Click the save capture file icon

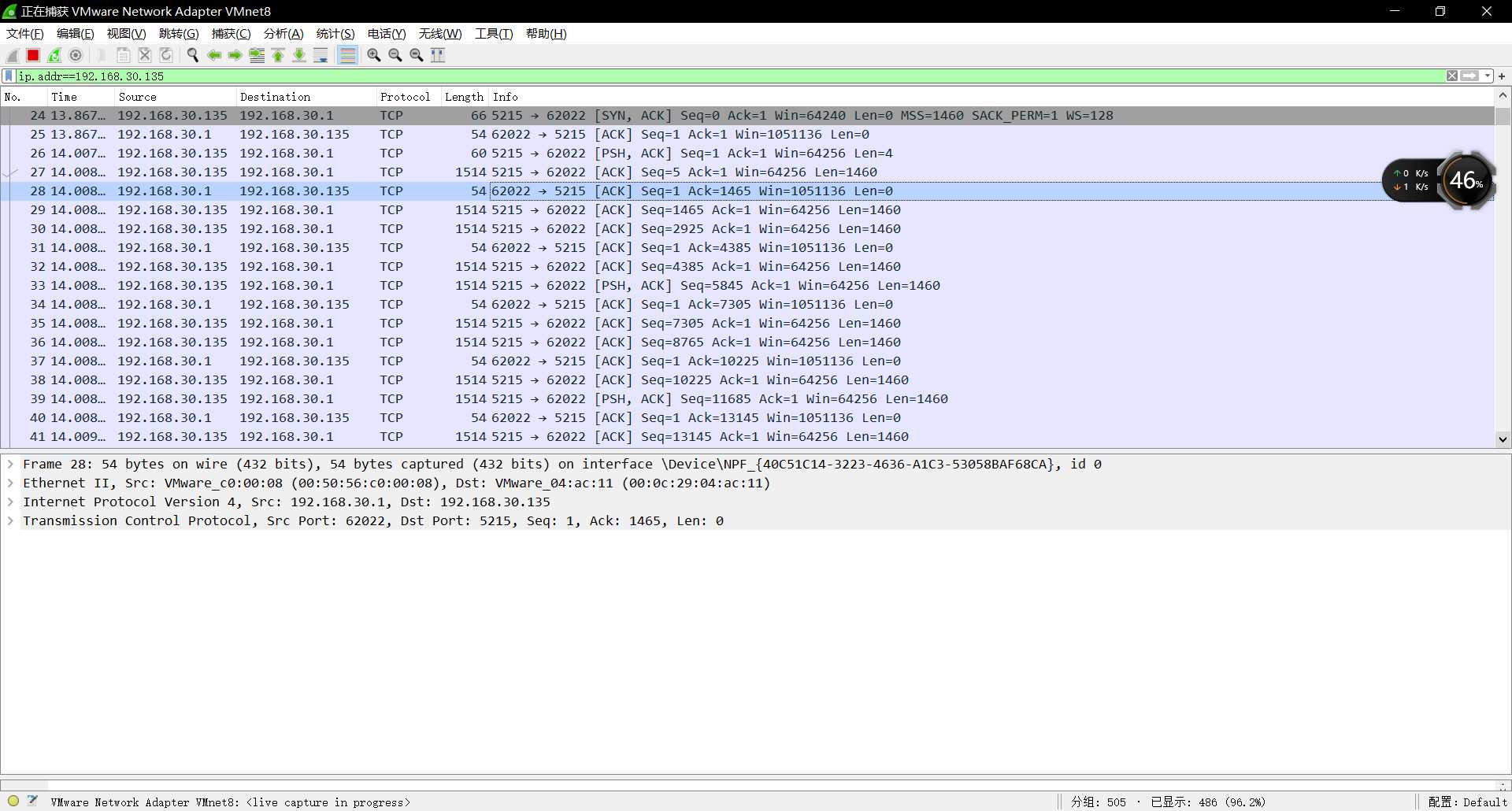tap(124, 55)
